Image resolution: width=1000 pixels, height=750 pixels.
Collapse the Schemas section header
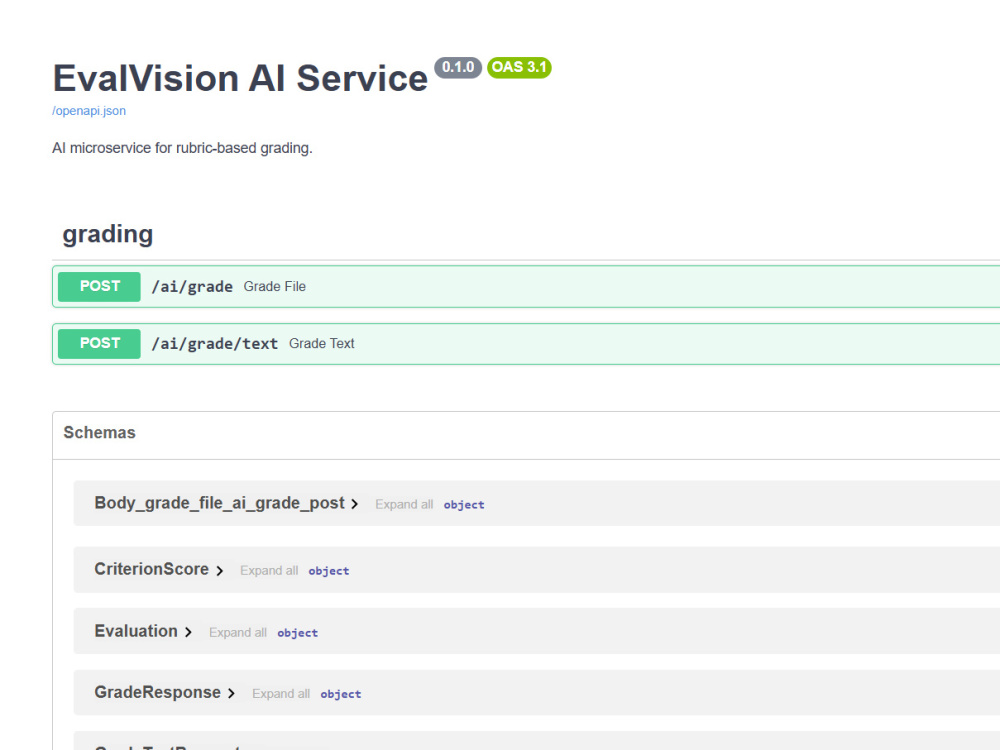point(99,432)
